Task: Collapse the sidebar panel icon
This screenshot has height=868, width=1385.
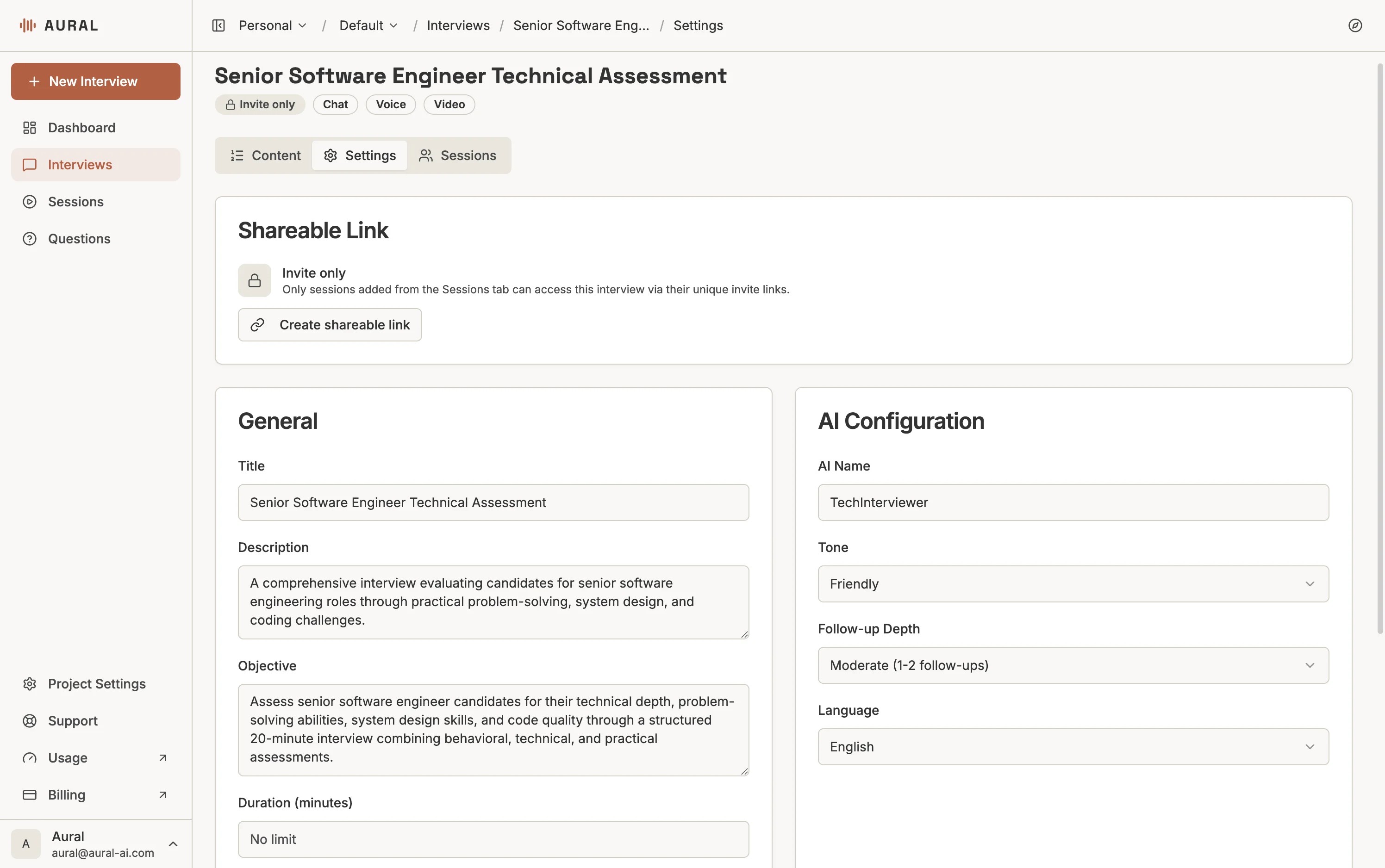Action: coord(218,25)
